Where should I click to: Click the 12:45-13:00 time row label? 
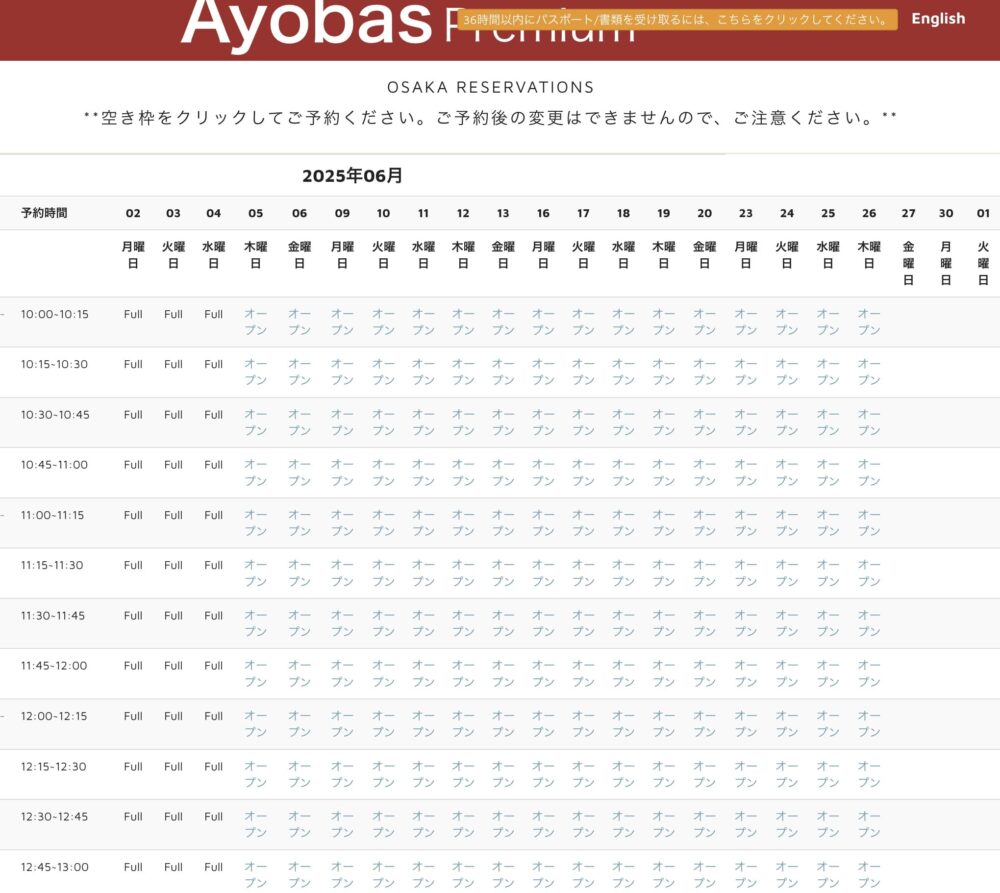(x=54, y=867)
